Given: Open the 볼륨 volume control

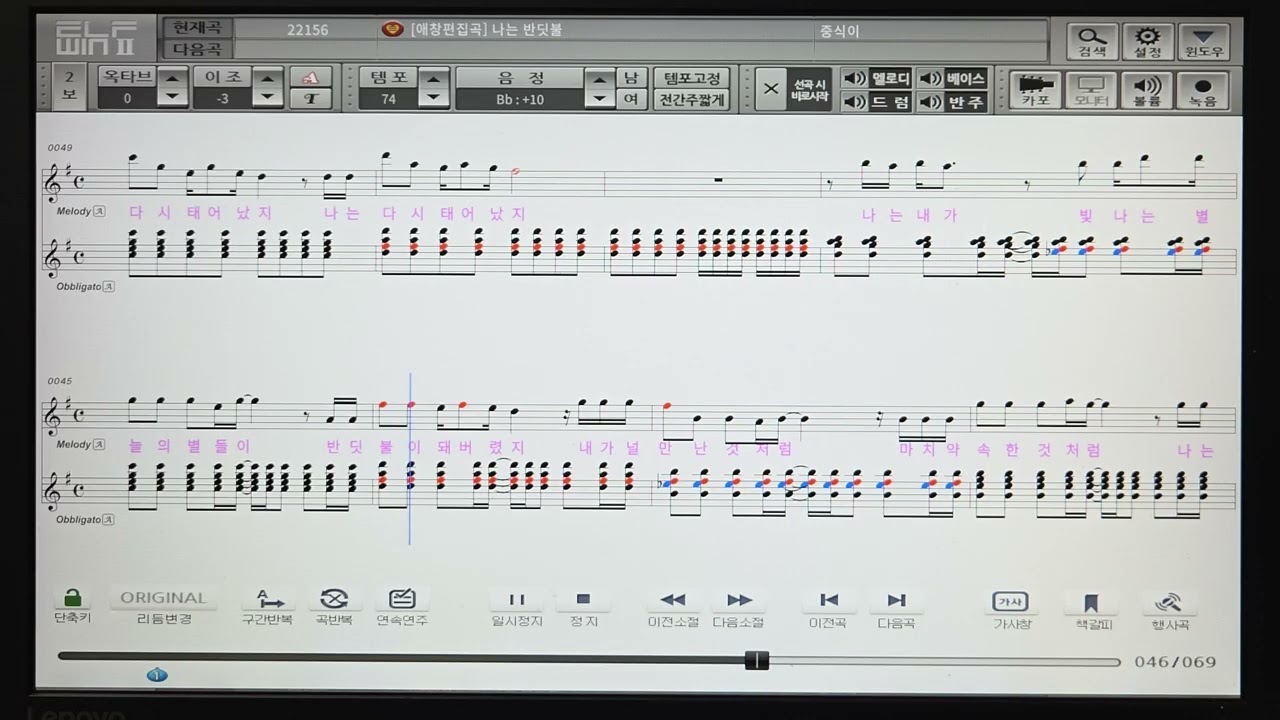Looking at the screenshot, I should [x=1147, y=90].
